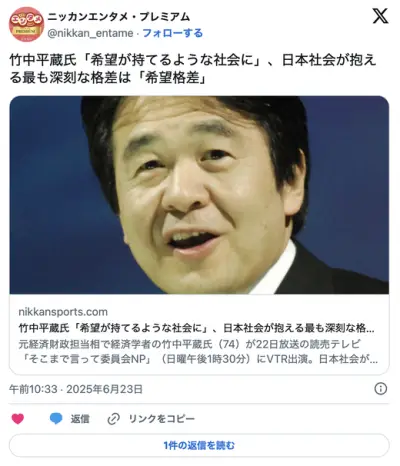Open the X logo icon

380,16
